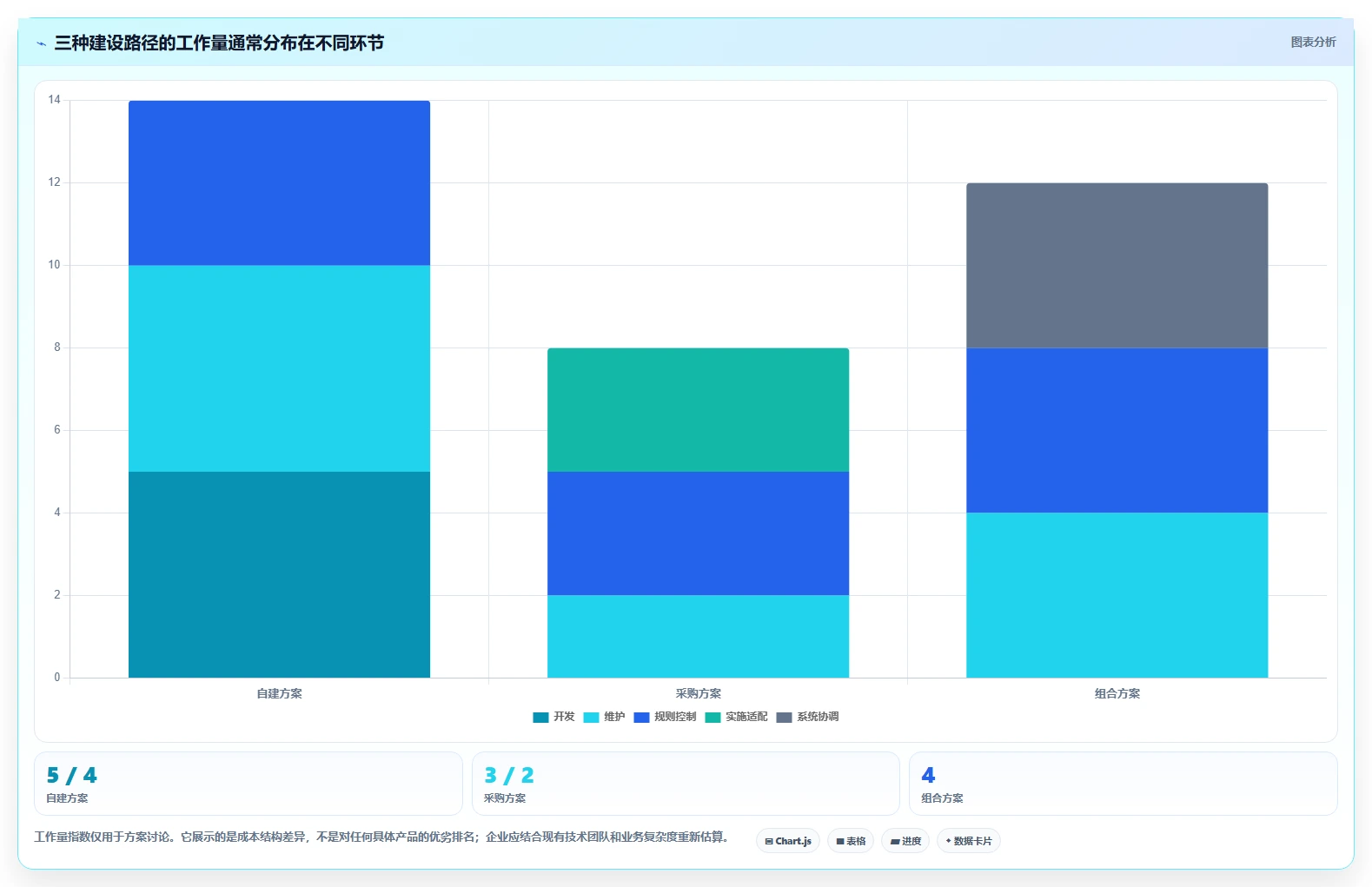Click 自建方案 caption inside the first stat card
Screen dimensions: 1372x887
coord(67,798)
